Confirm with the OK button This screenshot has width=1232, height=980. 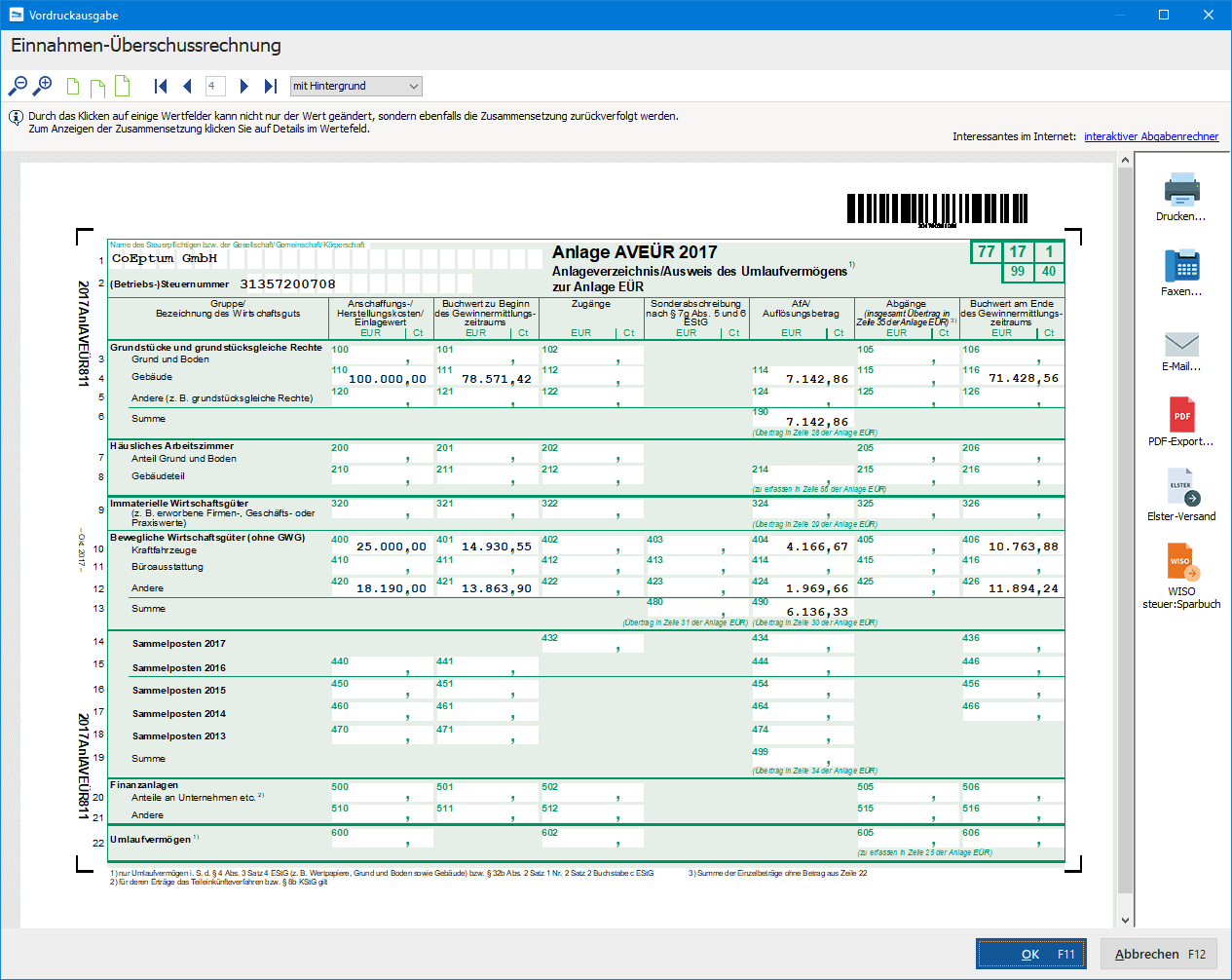(x=1030, y=955)
